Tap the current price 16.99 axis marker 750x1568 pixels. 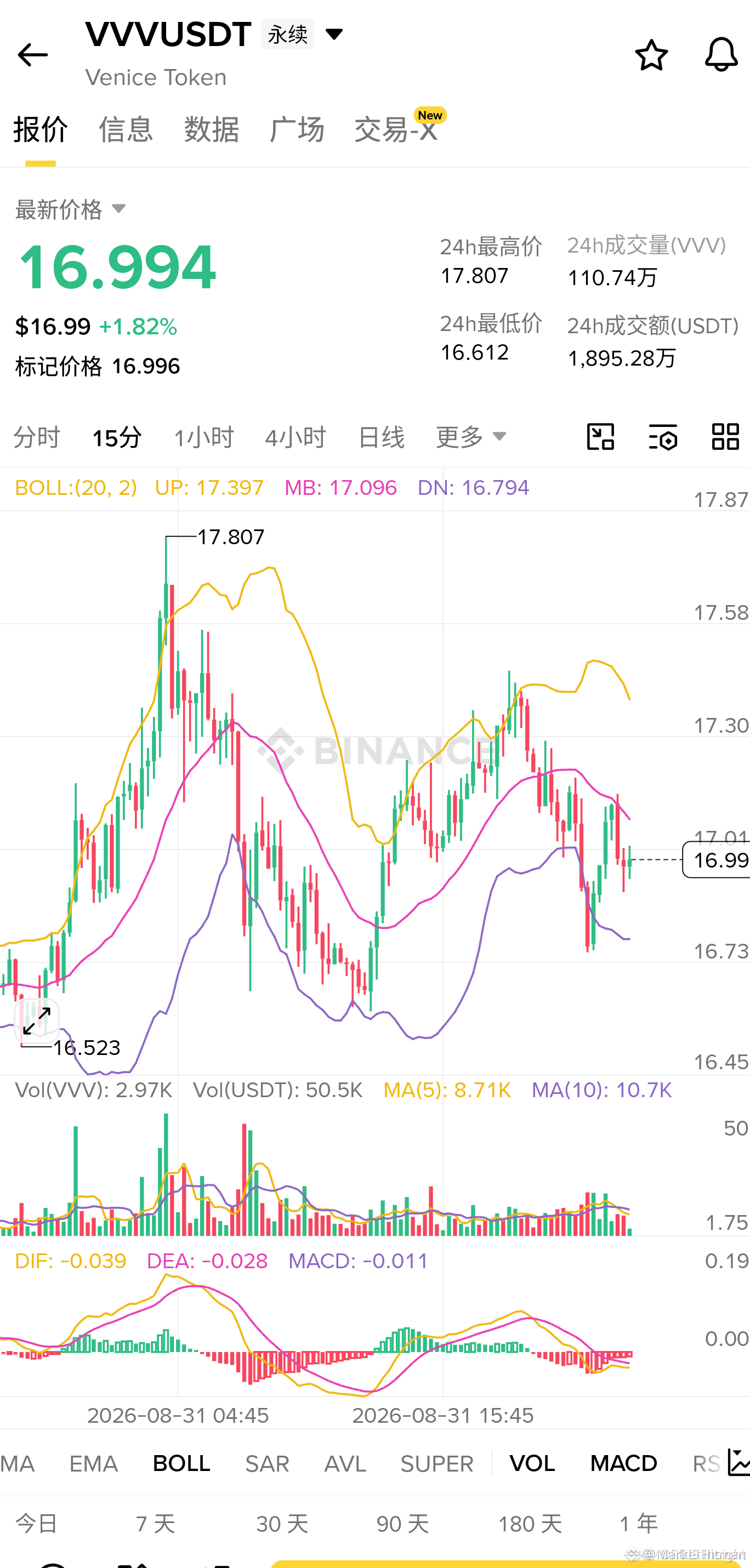tap(717, 859)
